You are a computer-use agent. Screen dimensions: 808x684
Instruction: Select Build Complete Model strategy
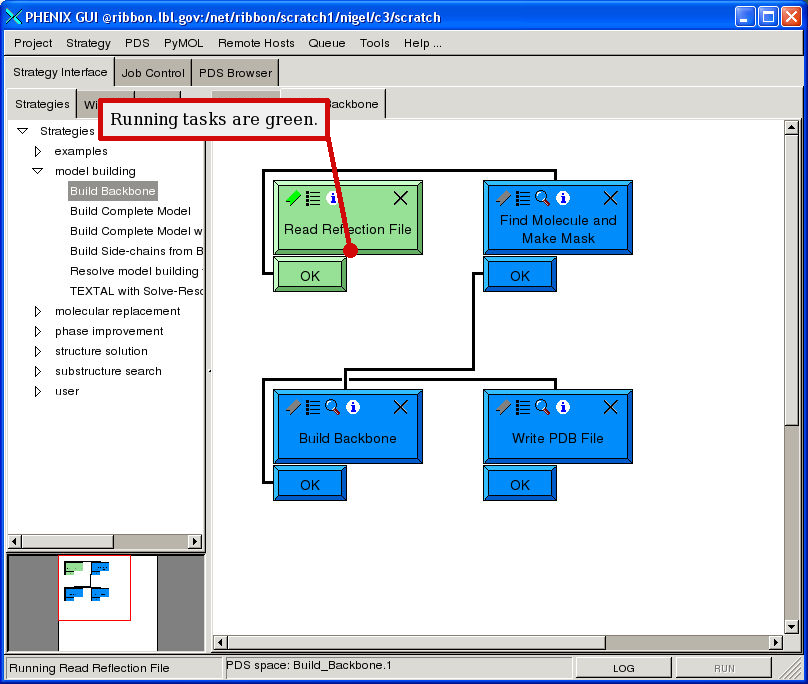pyautogui.click(x=130, y=211)
